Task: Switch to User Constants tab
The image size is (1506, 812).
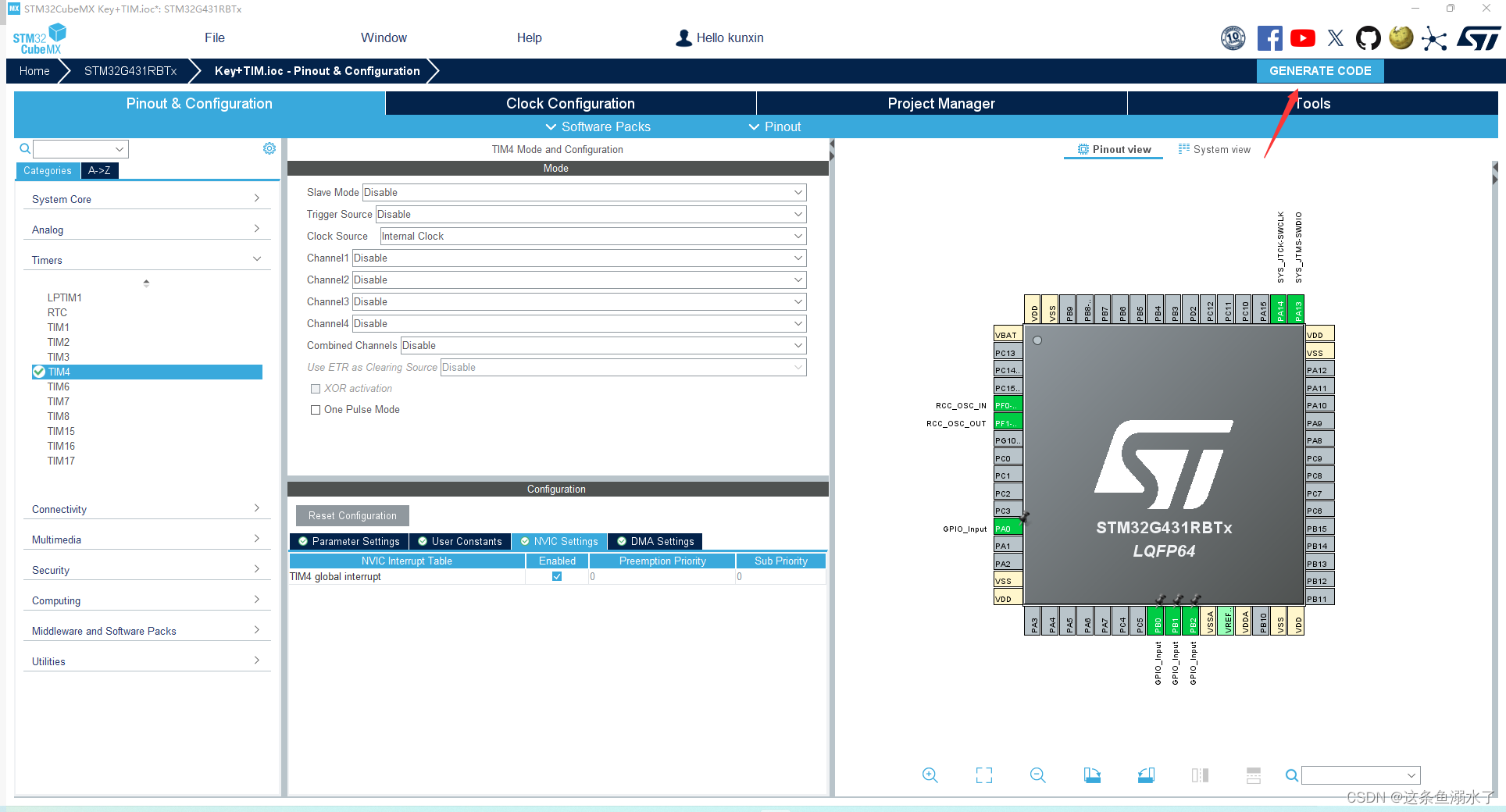Action: [x=460, y=541]
